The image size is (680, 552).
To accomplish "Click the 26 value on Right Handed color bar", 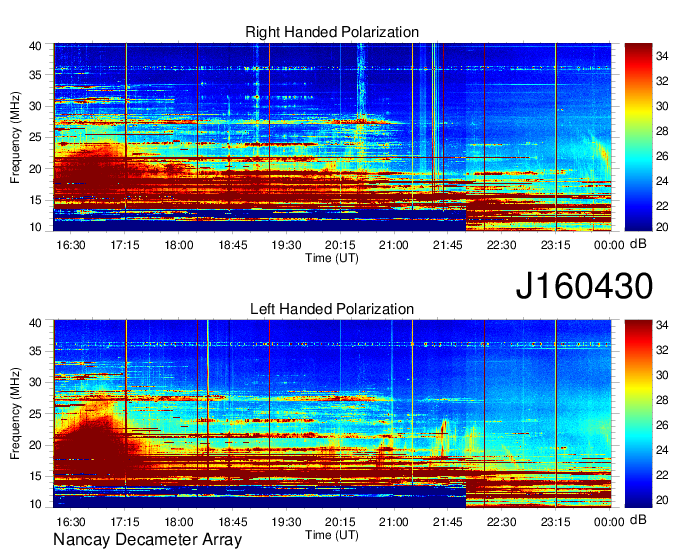I will pyautogui.click(x=662, y=156).
